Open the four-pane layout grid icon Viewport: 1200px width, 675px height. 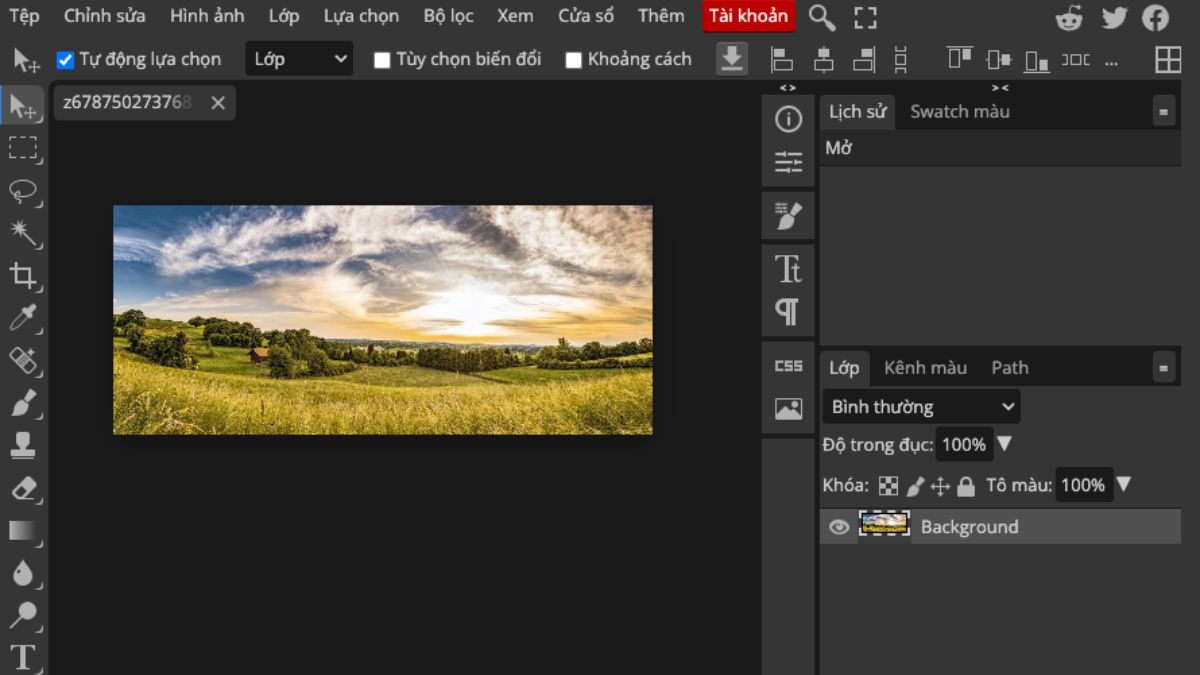coord(1168,60)
